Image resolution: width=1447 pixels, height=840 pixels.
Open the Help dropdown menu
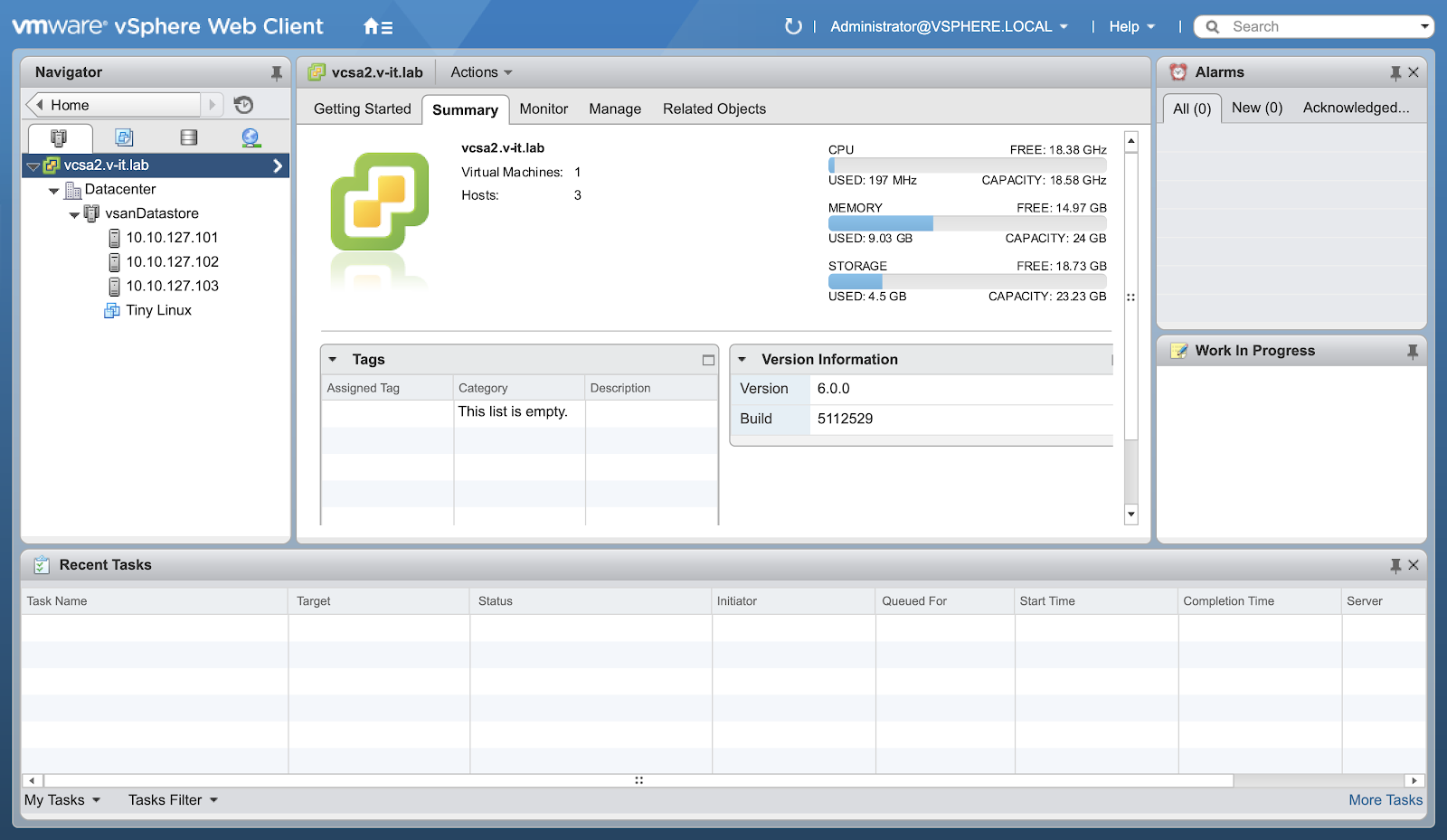pos(1132,27)
